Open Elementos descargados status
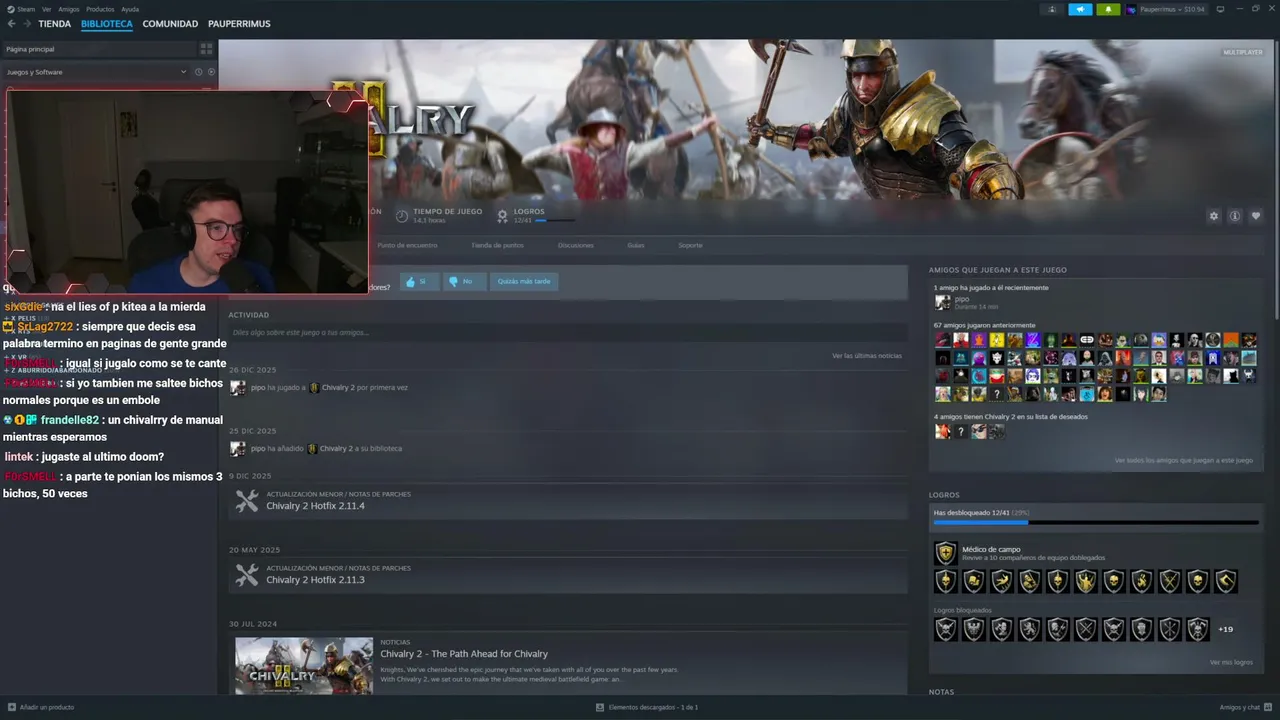Viewport: 1280px width, 720px height. [647, 707]
